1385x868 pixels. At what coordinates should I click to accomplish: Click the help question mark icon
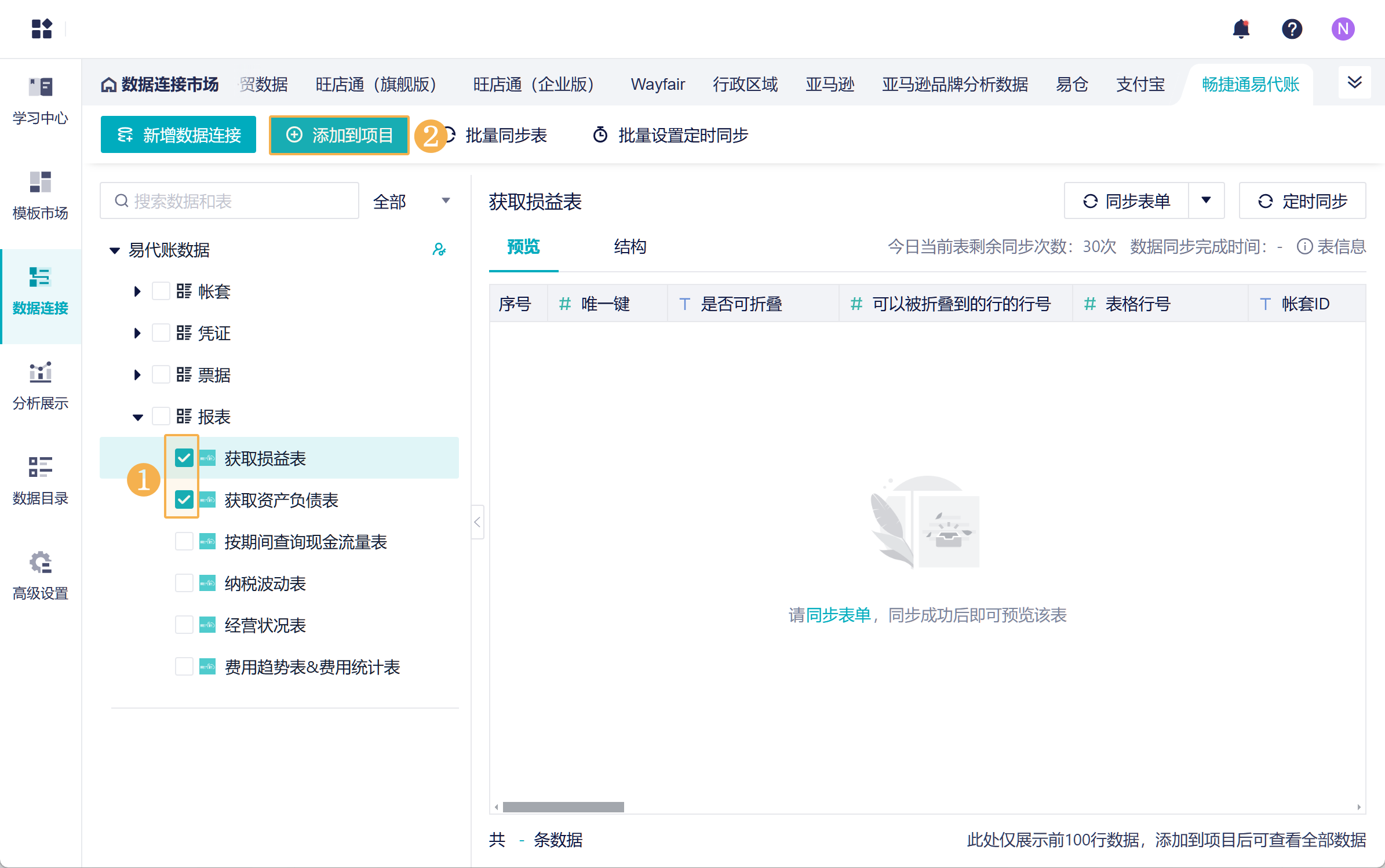click(x=1292, y=28)
